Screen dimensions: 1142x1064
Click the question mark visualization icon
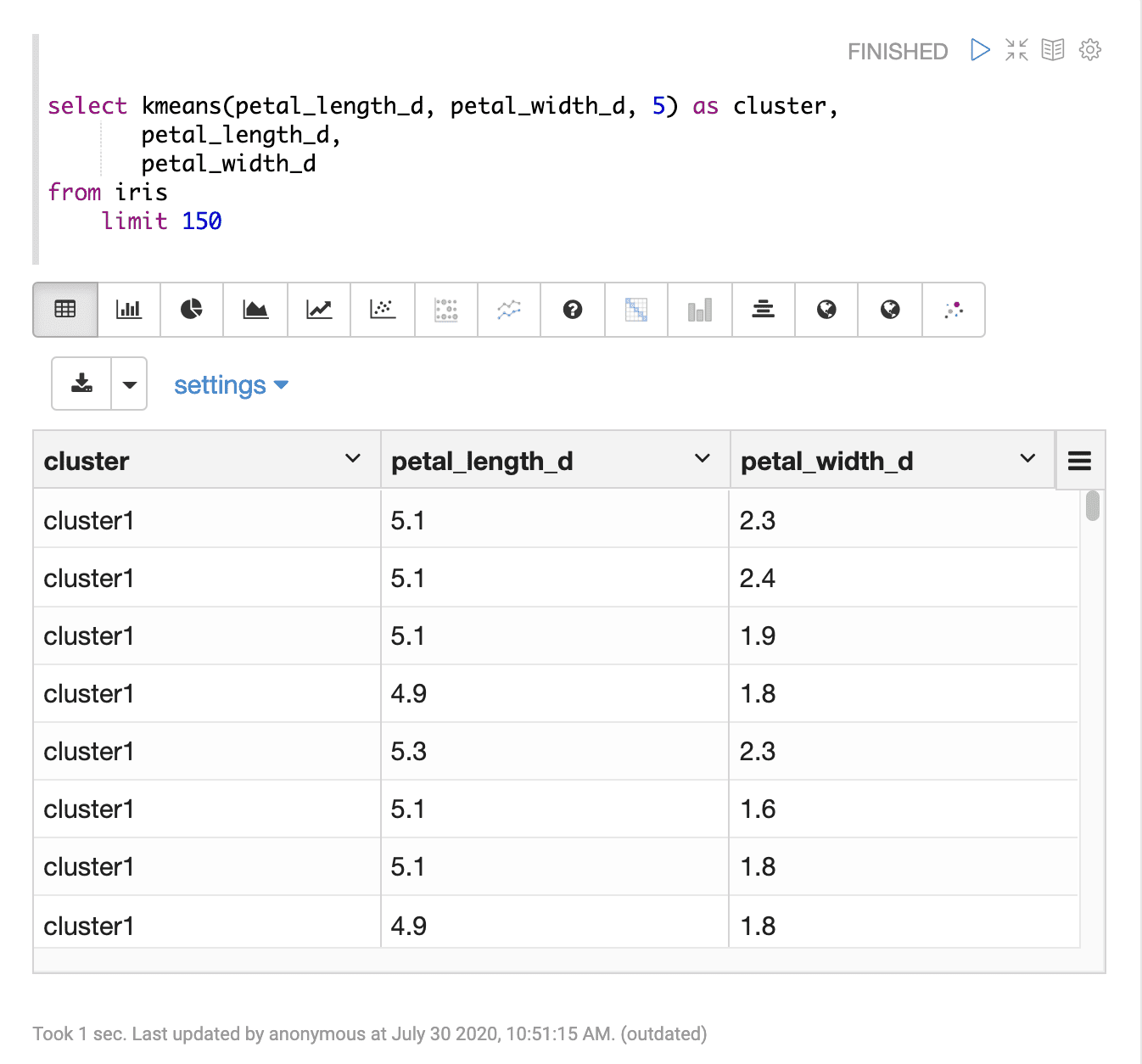click(x=573, y=310)
